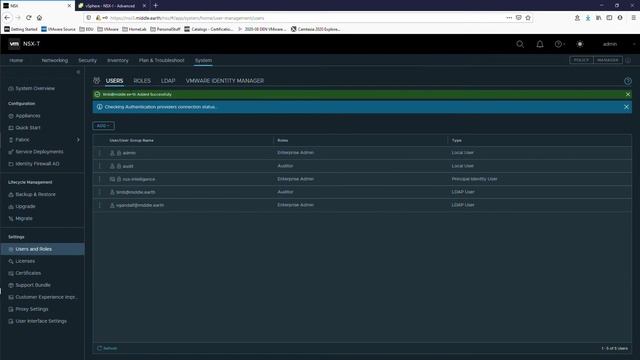
Task: Expand the Fabric sidebar submenu arrow
Action: pos(78,140)
